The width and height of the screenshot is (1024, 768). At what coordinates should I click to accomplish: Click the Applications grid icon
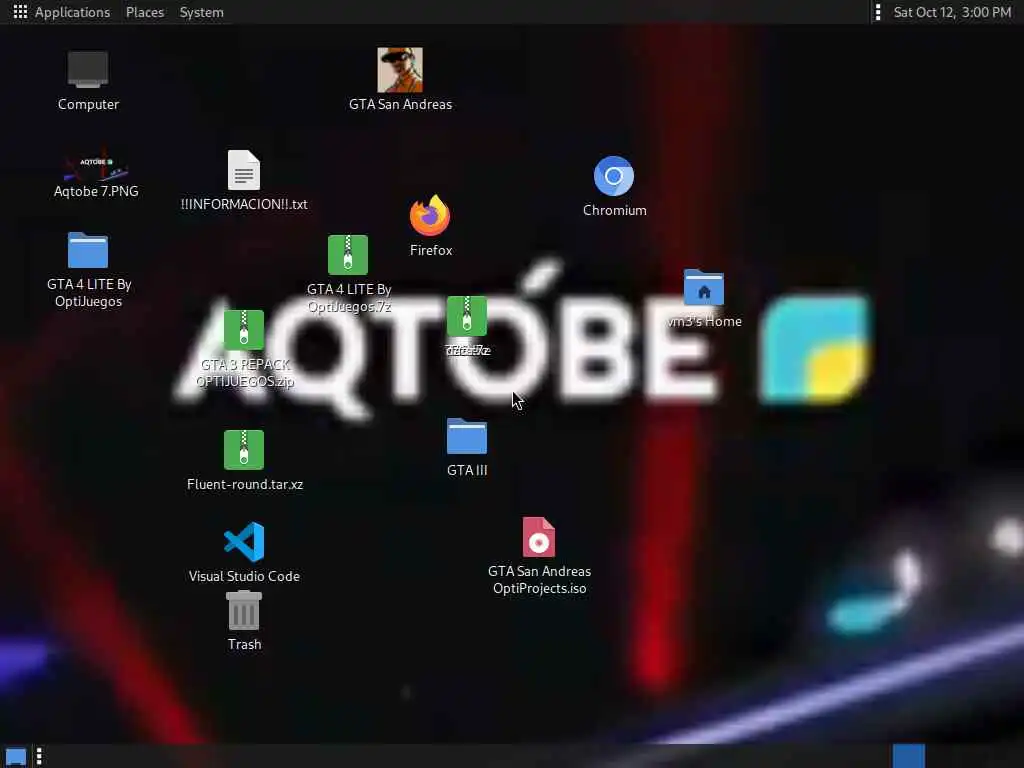(20, 12)
